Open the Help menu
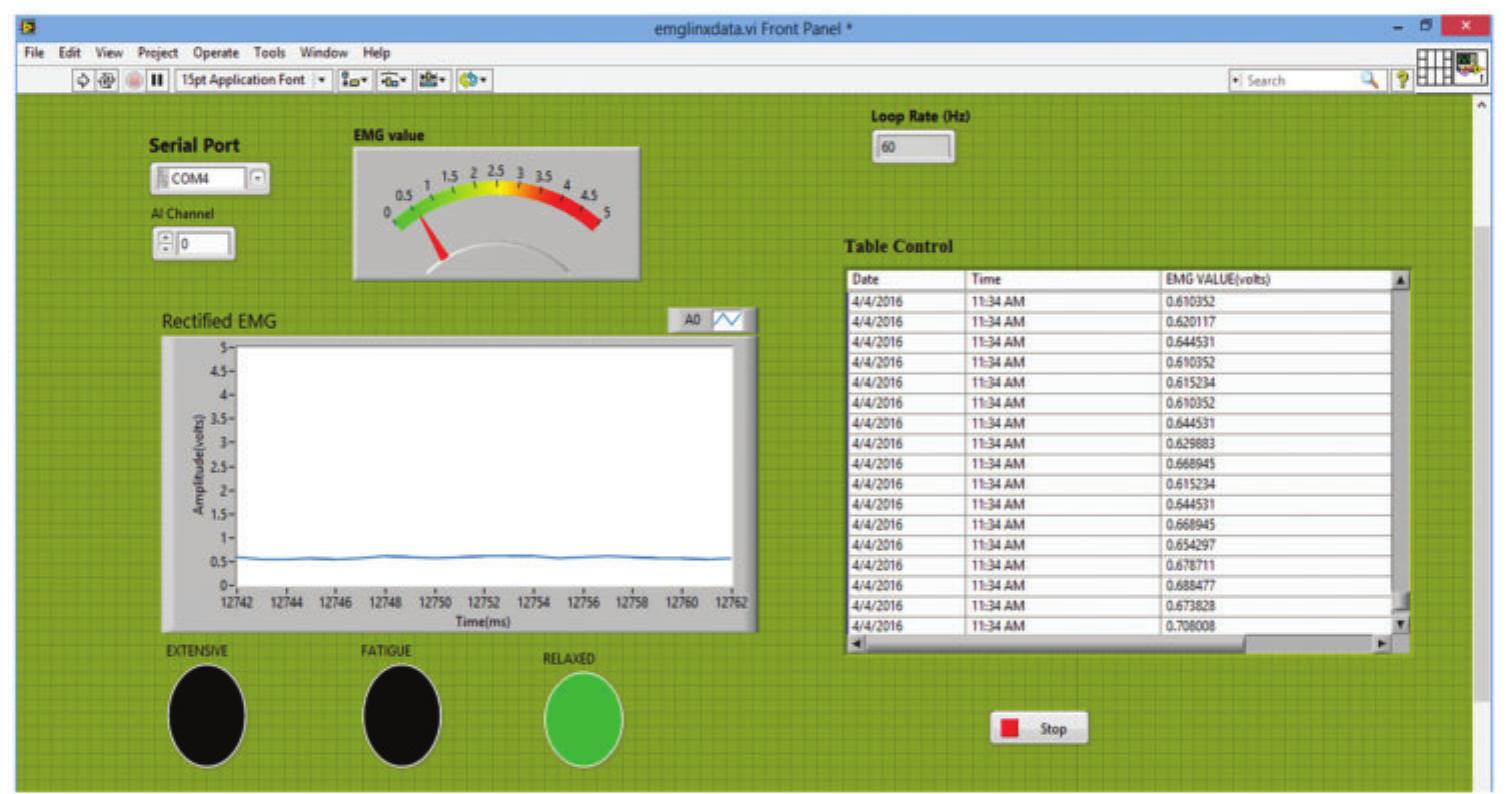 (x=376, y=53)
